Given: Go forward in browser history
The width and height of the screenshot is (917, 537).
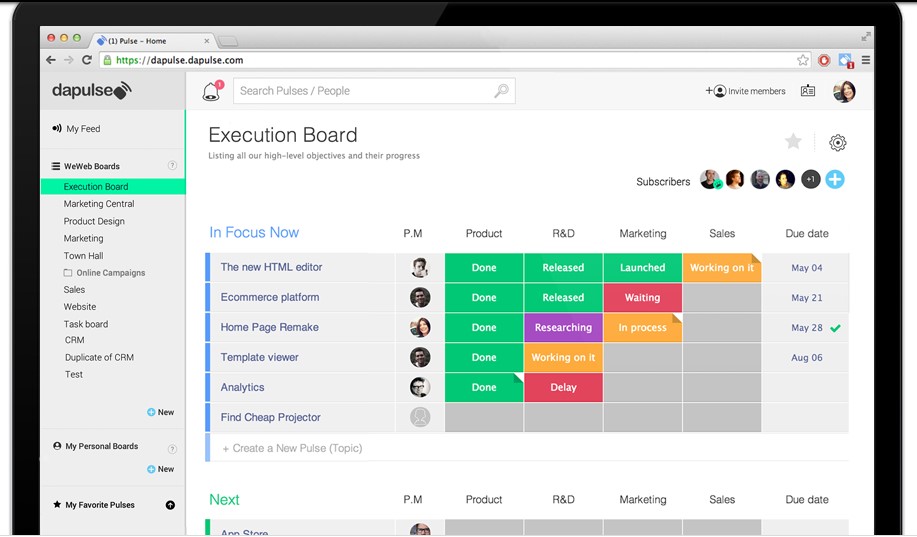Looking at the screenshot, I should coord(69,60).
